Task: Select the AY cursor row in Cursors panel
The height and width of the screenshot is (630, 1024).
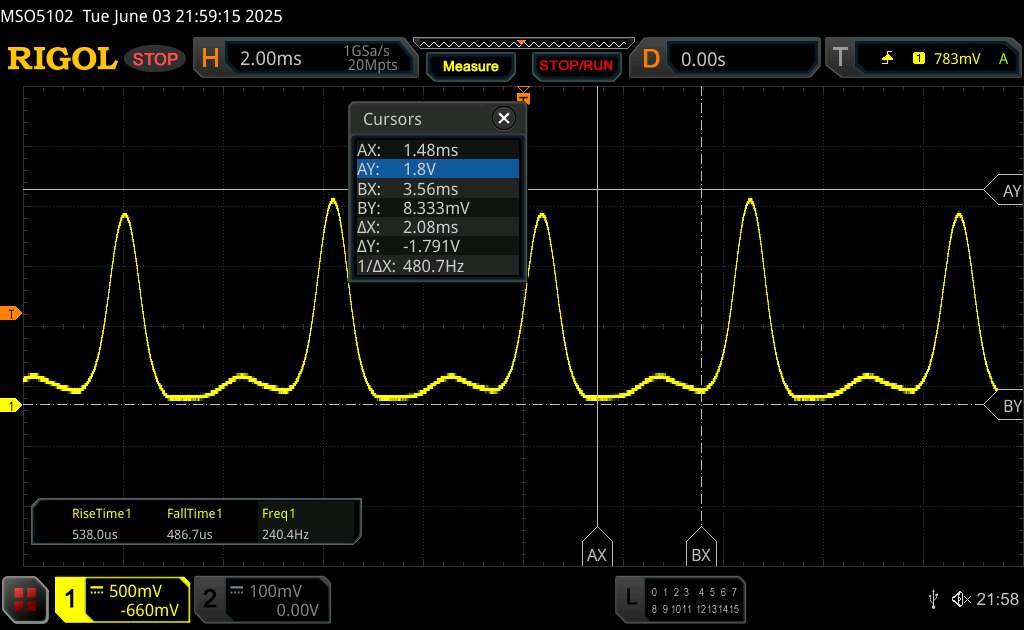Action: (437, 169)
